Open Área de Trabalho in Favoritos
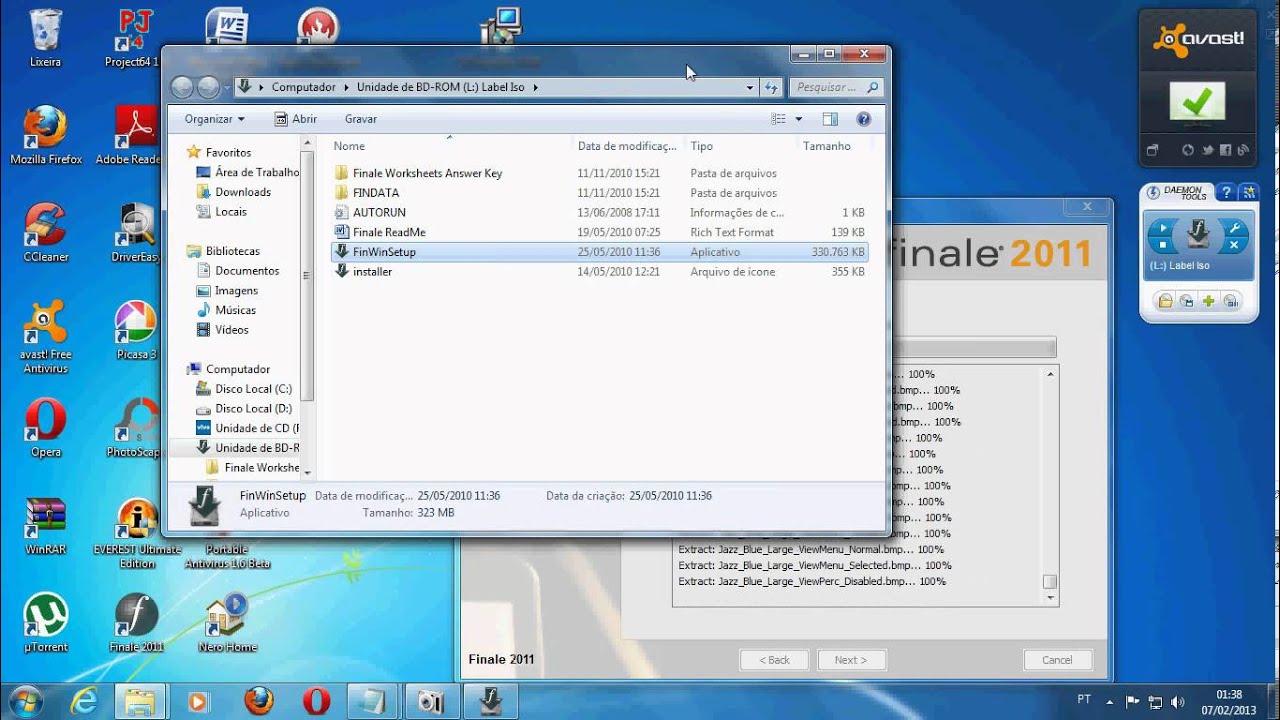 coord(248,172)
